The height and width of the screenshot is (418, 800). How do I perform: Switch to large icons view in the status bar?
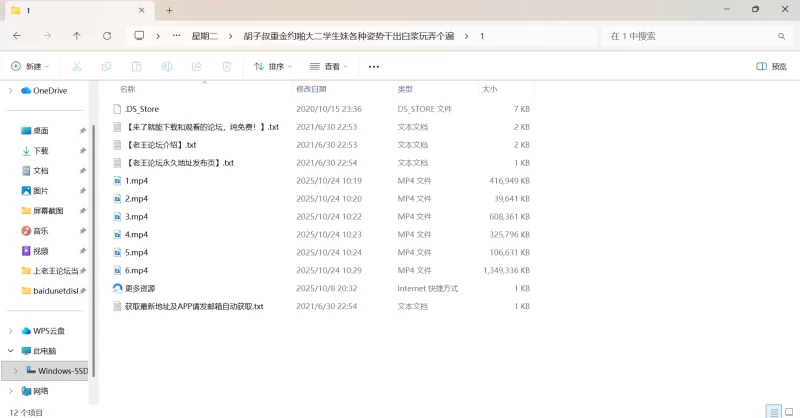[x=788, y=411]
